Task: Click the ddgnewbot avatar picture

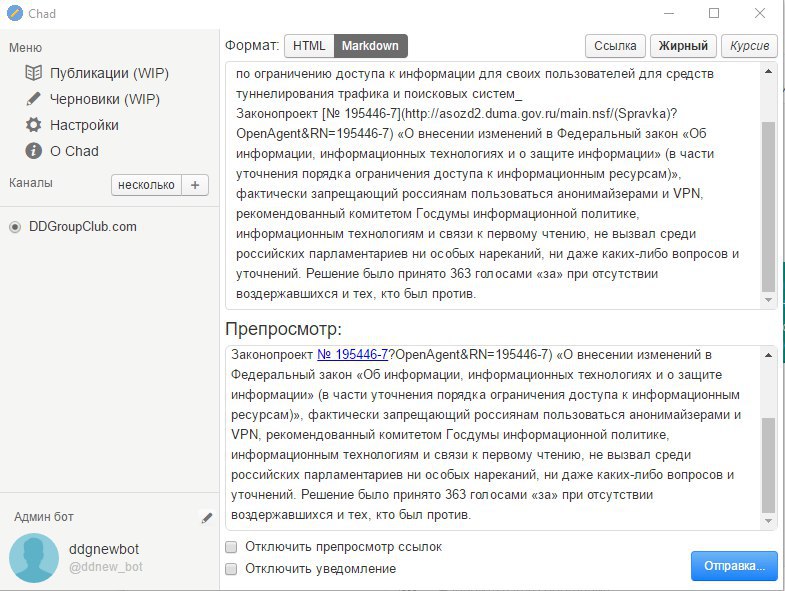Action: point(33,557)
